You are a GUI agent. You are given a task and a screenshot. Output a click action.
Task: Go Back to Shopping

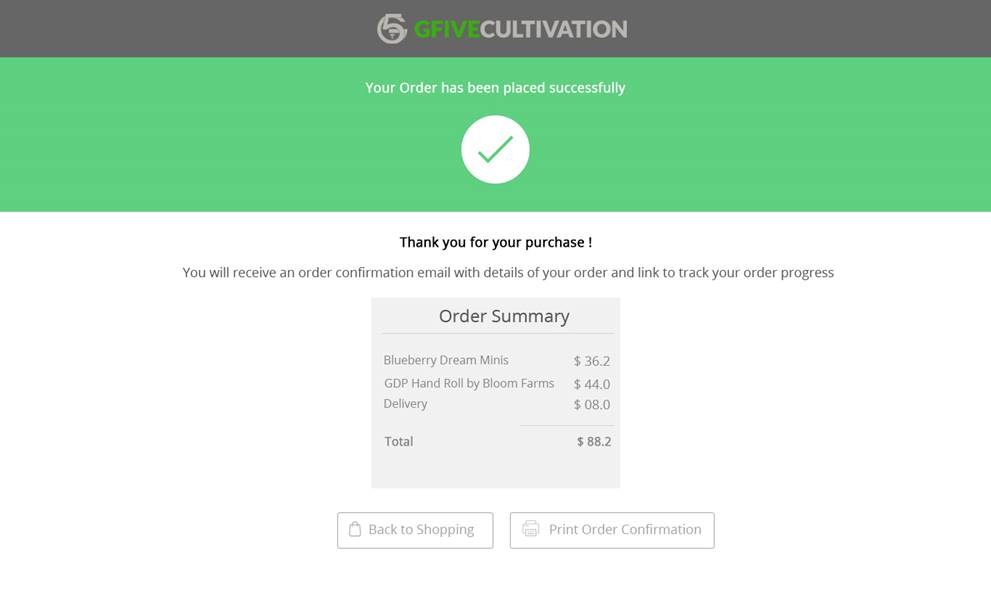click(x=415, y=530)
